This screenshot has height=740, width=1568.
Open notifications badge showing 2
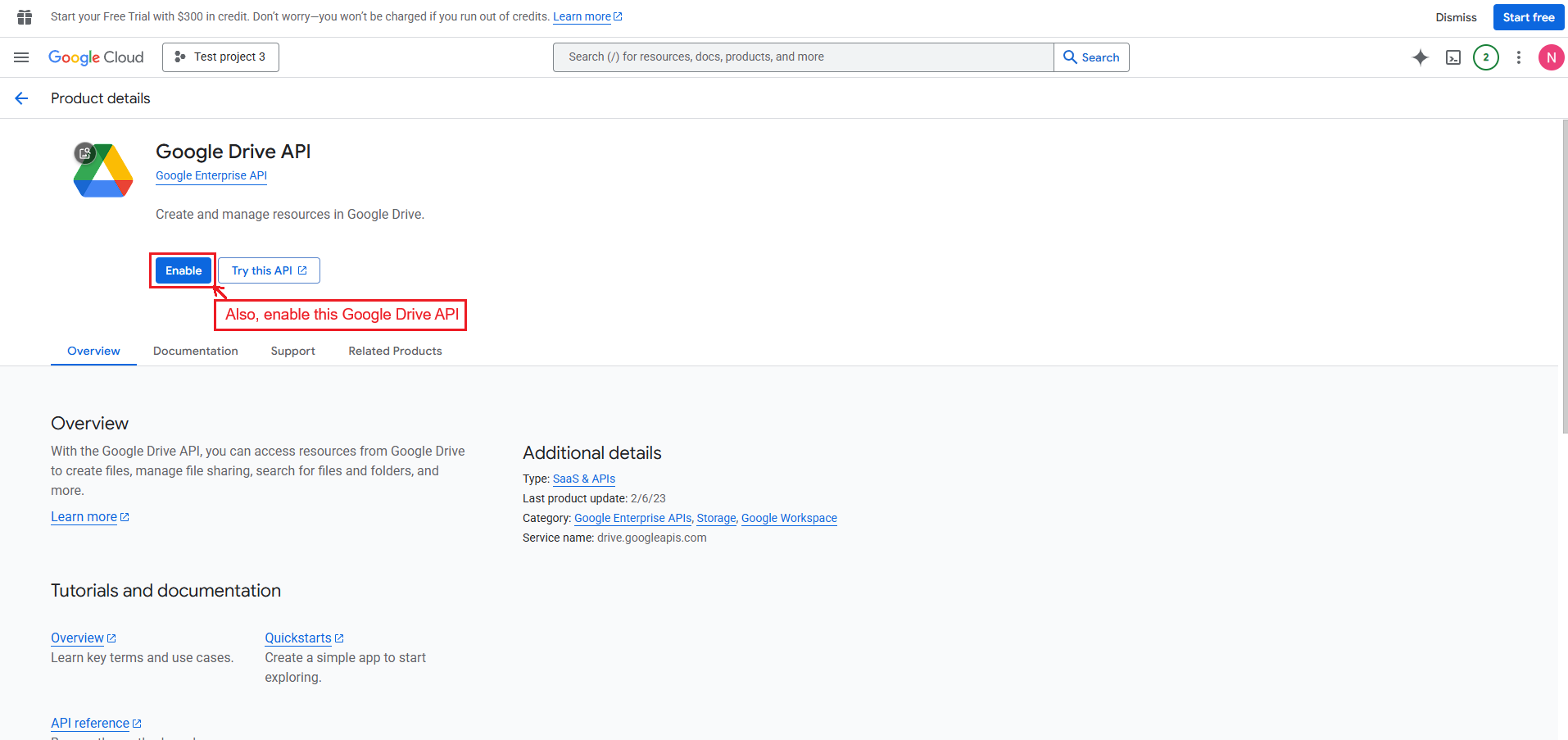(1485, 57)
